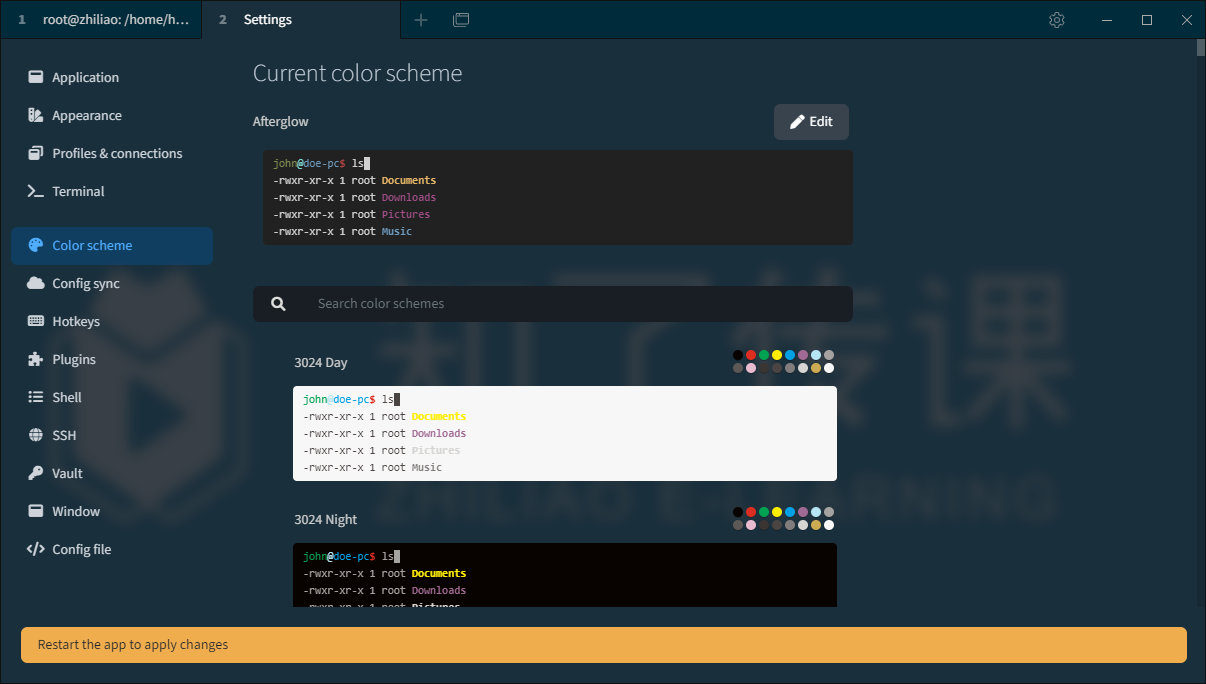The width and height of the screenshot is (1206, 684).
Task: Open Terminal settings section
Action: click(78, 191)
